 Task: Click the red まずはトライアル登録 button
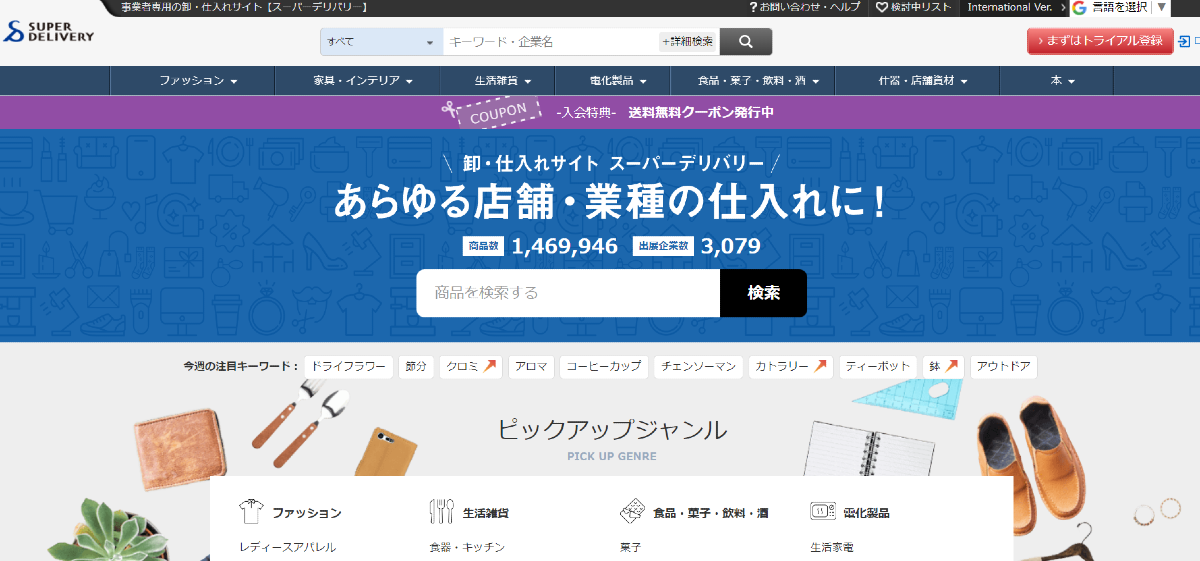pyautogui.click(x=1100, y=41)
